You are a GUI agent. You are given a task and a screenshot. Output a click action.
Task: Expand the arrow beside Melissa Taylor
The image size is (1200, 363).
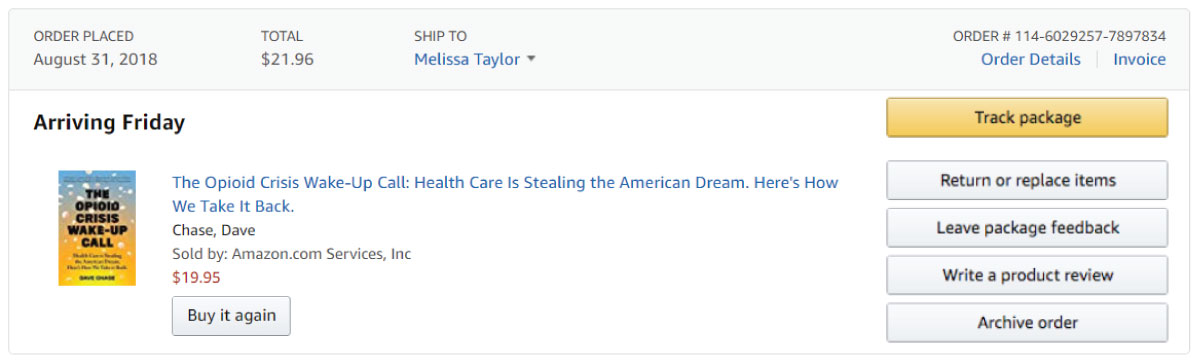coord(531,59)
